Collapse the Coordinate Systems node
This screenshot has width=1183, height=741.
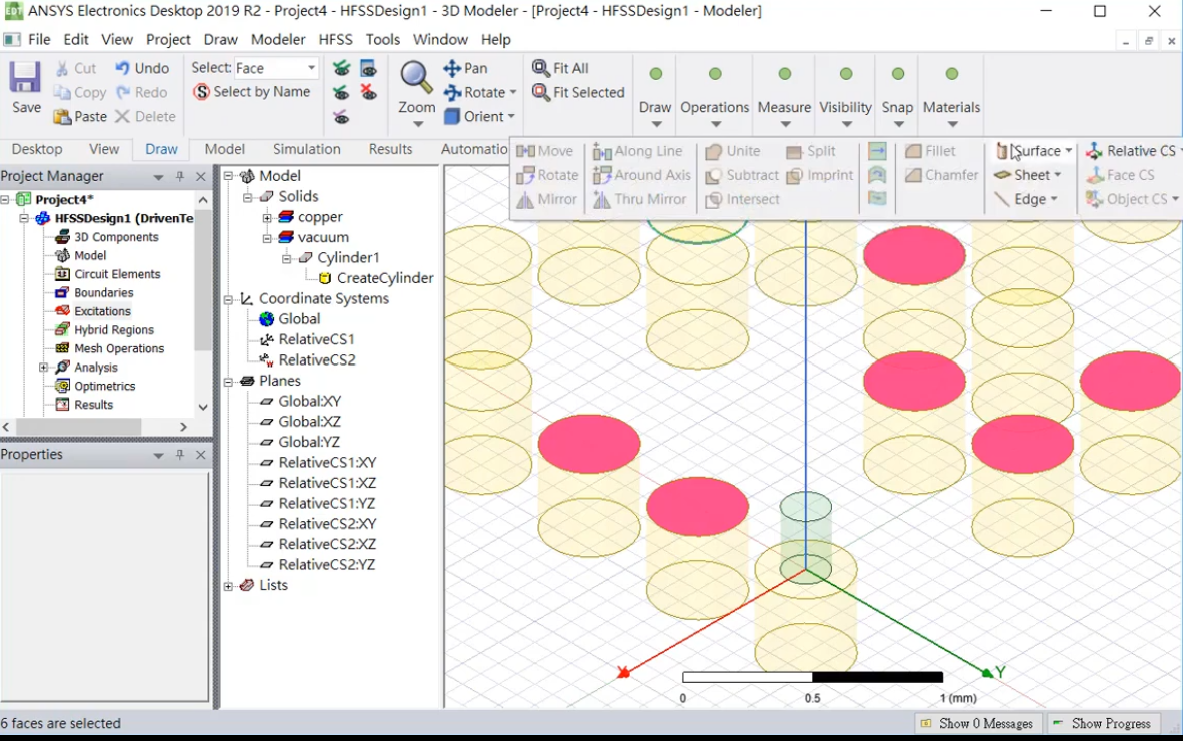click(x=229, y=299)
